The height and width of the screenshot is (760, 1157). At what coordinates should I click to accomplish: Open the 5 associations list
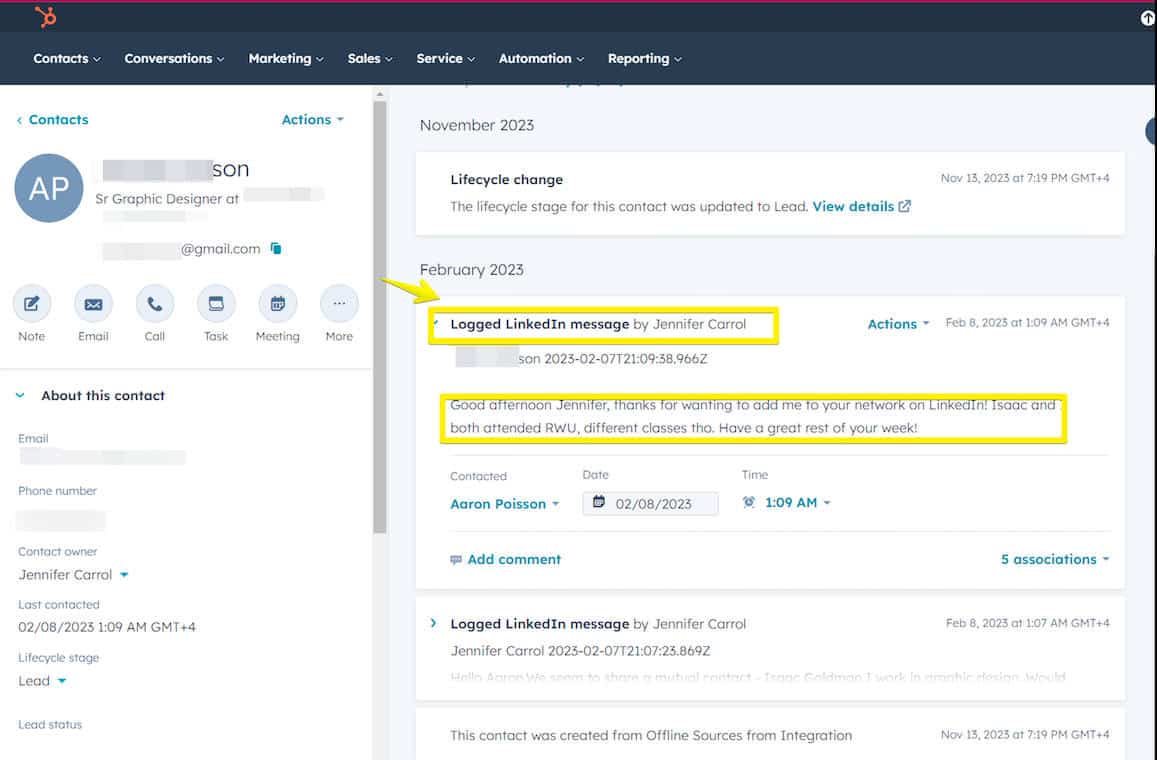click(x=1054, y=559)
